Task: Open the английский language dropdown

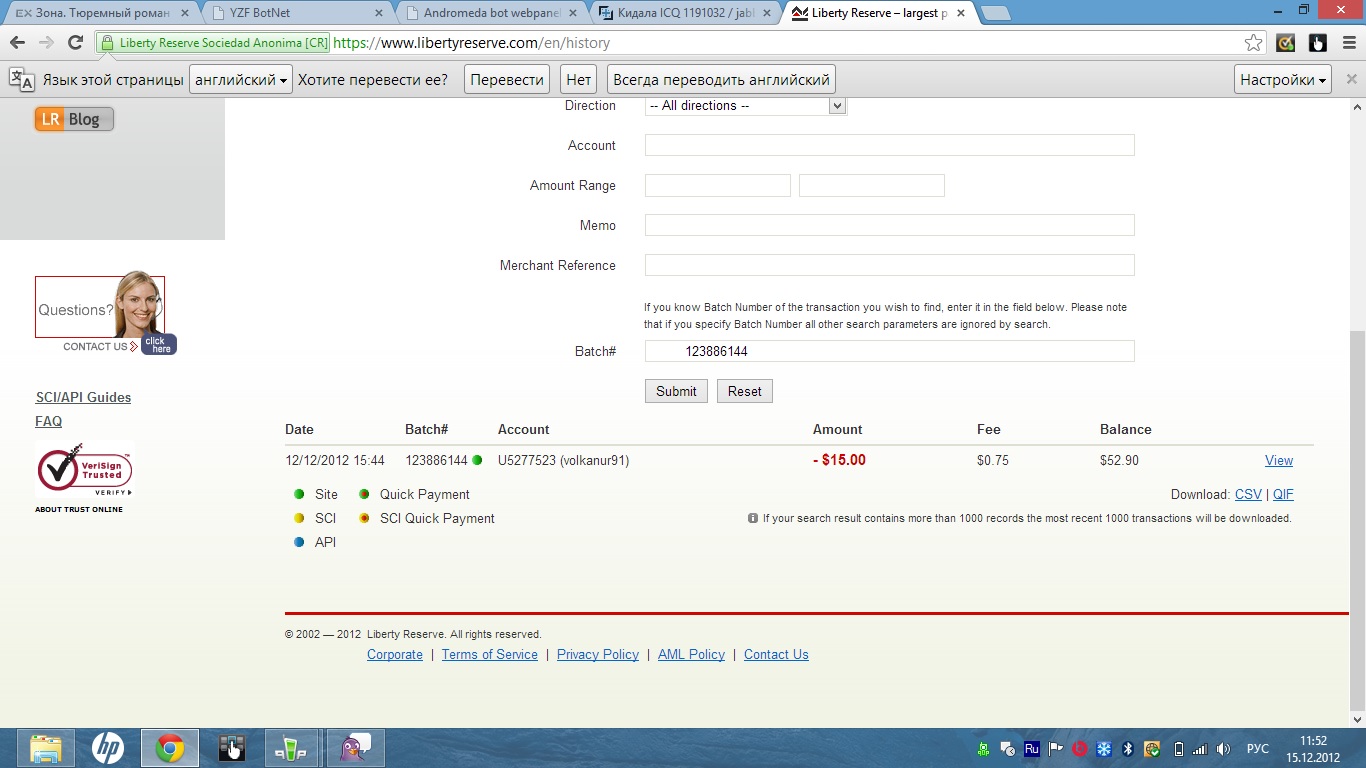Action: 241,80
